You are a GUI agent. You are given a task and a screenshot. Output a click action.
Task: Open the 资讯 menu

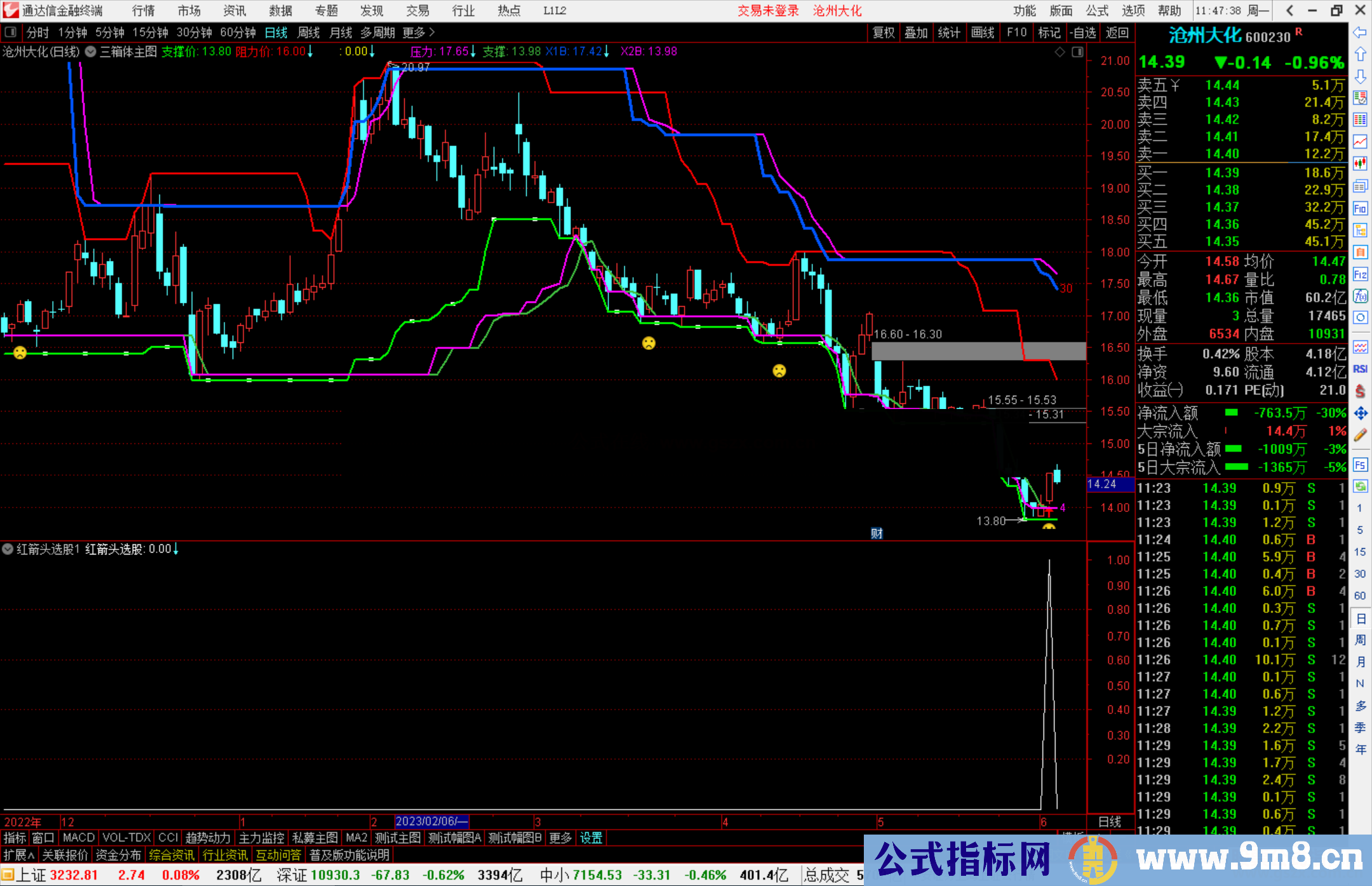coord(234,11)
